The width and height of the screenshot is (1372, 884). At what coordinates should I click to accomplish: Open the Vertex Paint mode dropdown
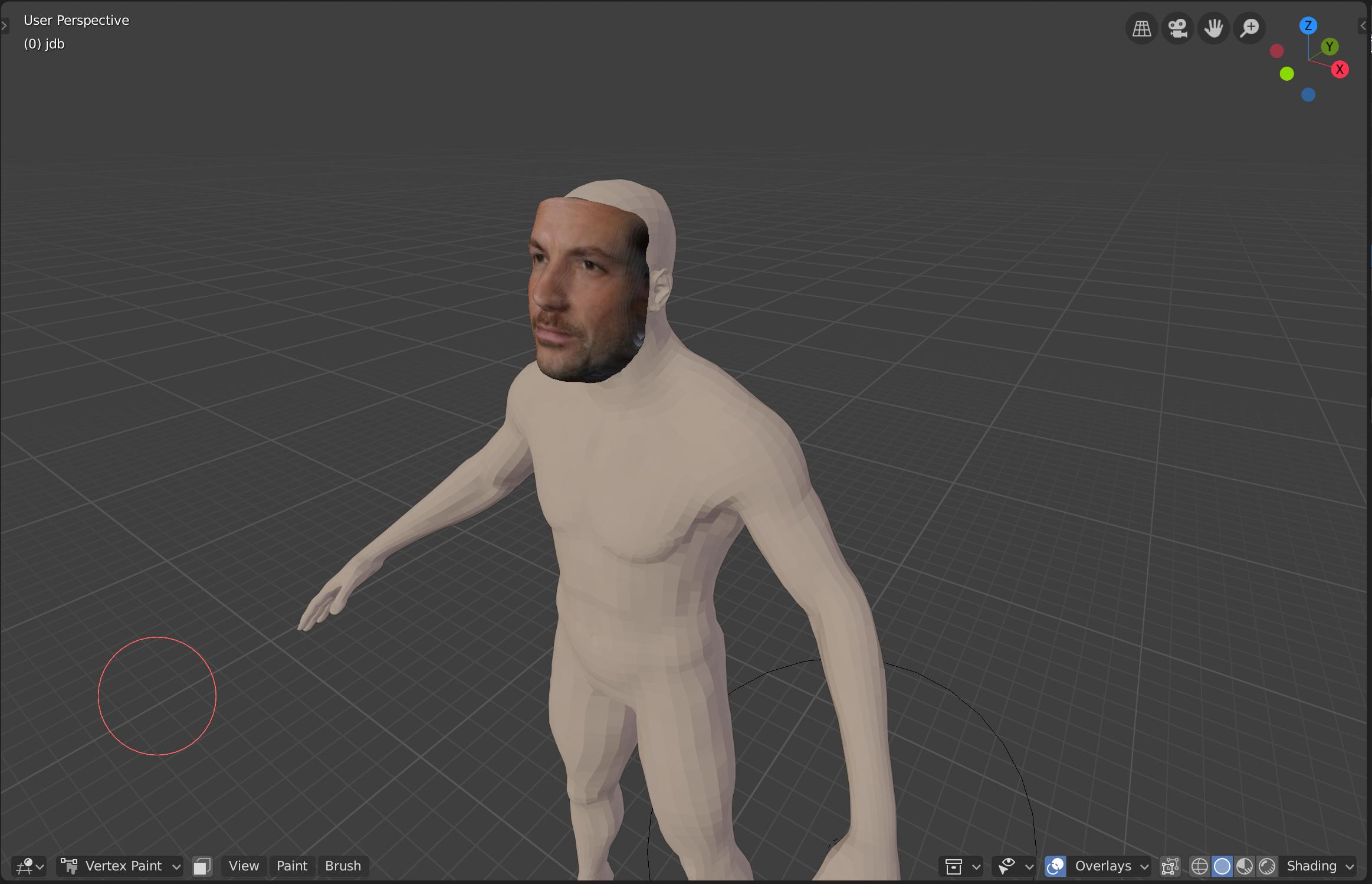pyautogui.click(x=121, y=866)
